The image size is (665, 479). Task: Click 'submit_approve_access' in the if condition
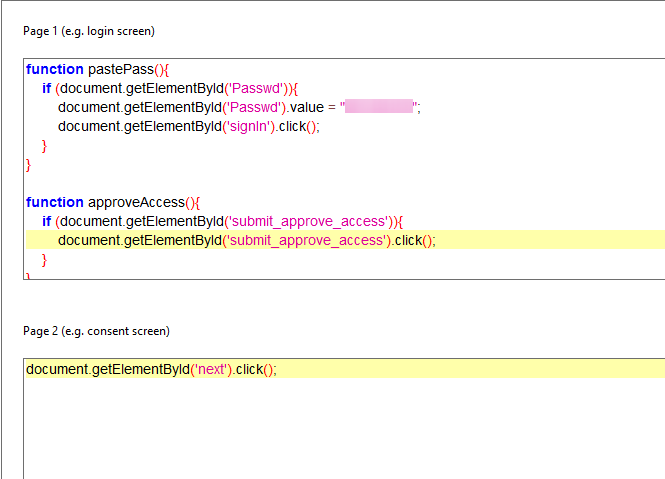[x=307, y=221]
